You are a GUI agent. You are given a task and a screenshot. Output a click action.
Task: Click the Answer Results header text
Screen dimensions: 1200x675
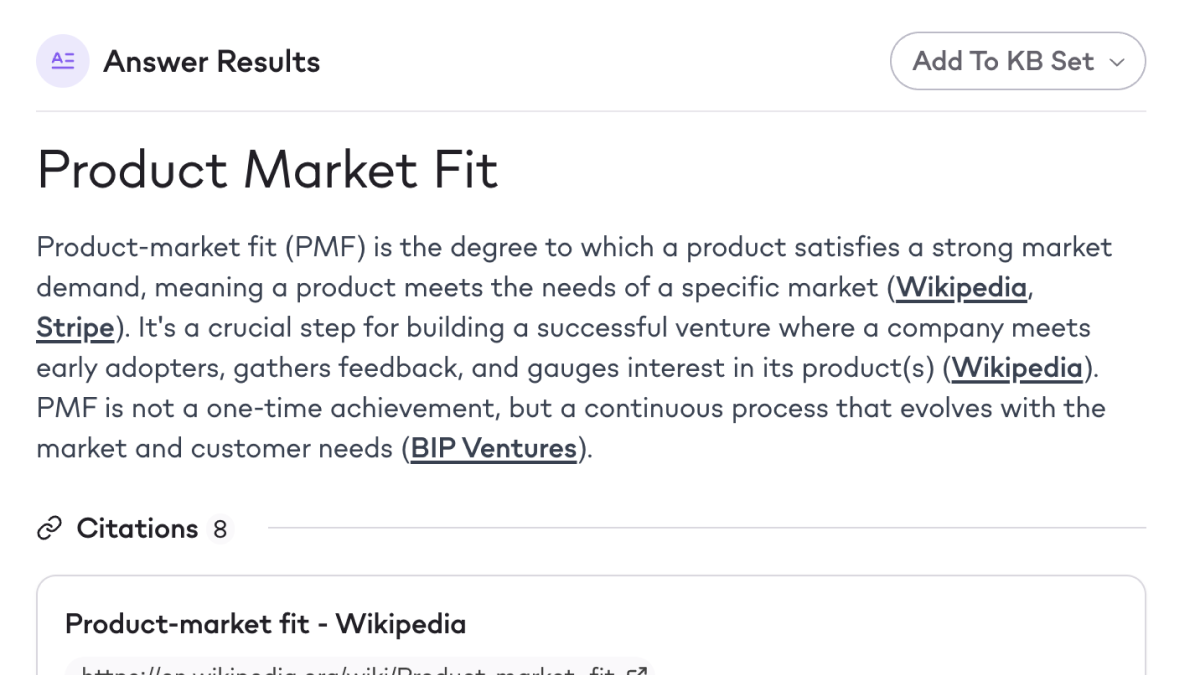[212, 62]
